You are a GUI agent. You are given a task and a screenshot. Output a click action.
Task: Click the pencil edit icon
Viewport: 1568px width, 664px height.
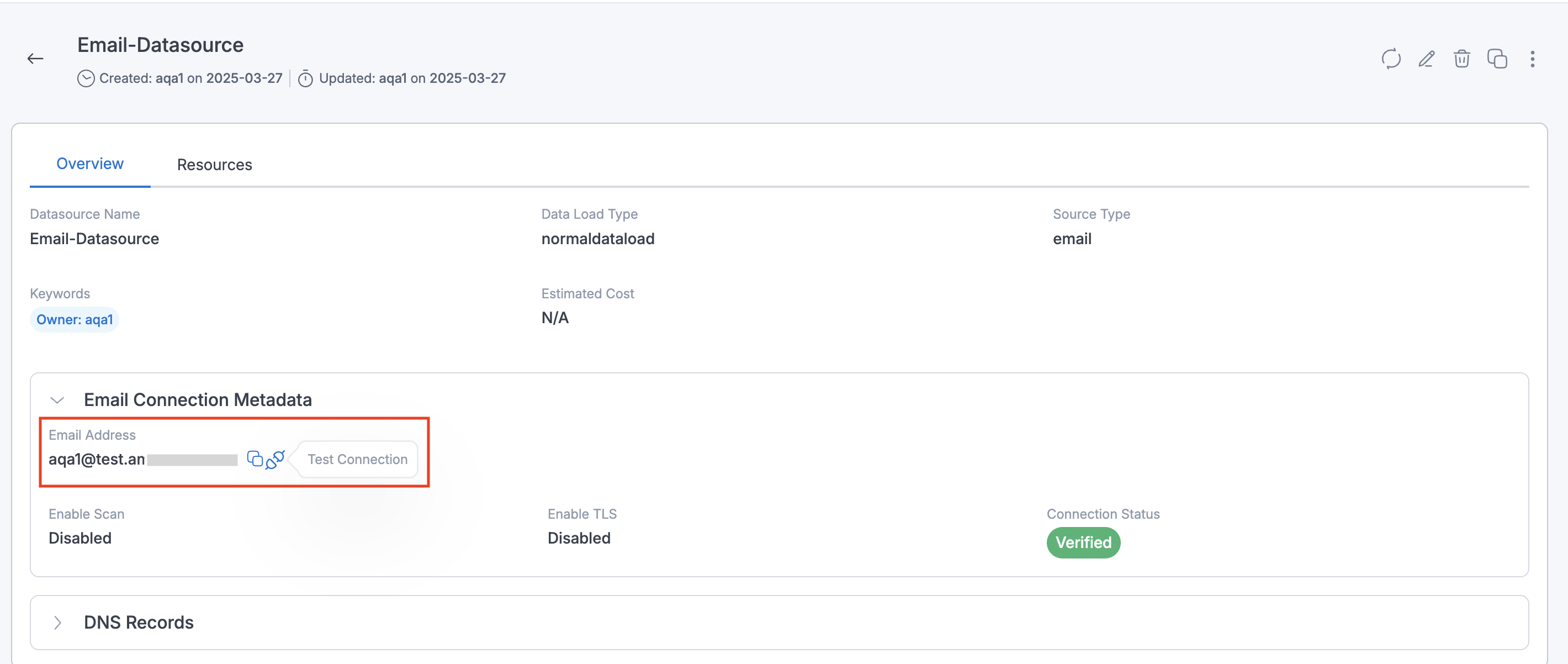pyautogui.click(x=1426, y=59)
